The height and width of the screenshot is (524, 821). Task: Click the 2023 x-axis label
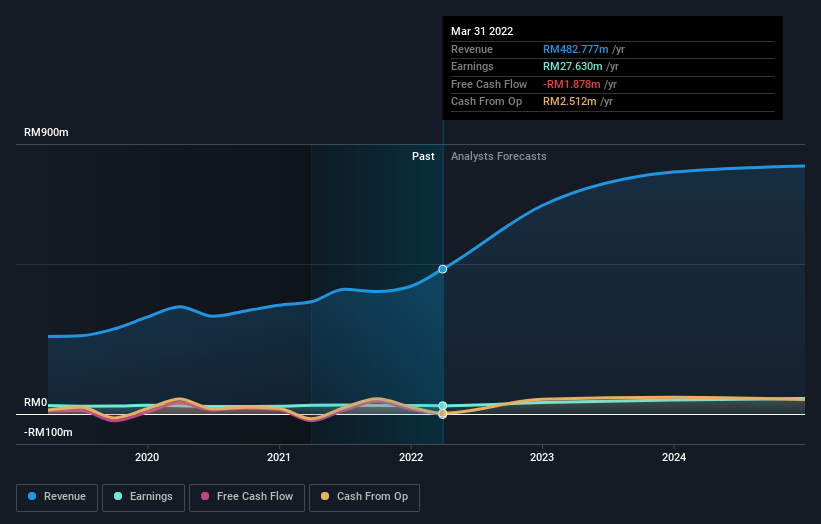[542, 458]
